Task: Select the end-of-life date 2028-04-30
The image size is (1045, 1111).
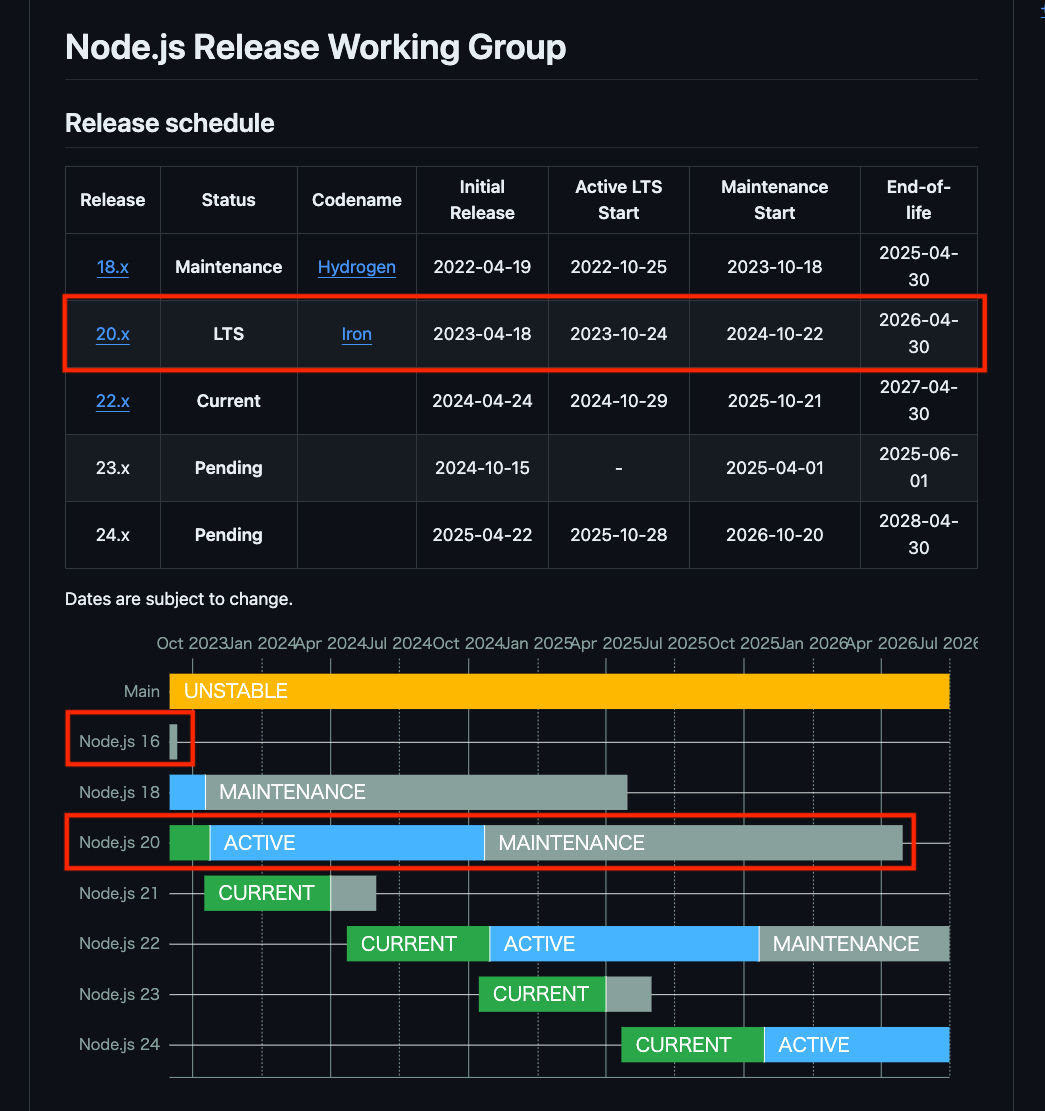Action: (918, 534)
